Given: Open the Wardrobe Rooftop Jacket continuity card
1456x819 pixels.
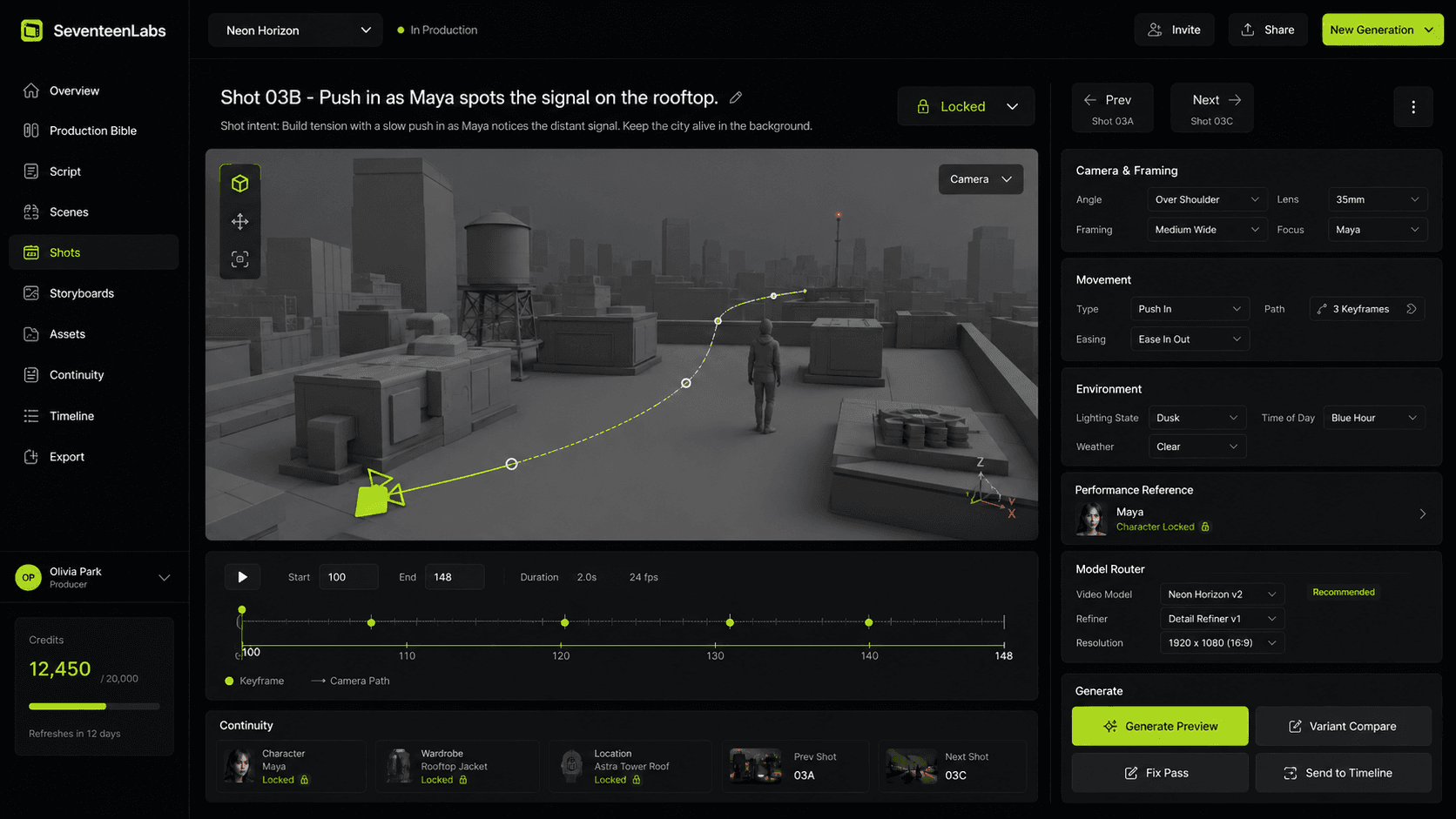Looking at the screenshot, I should (x=456, y=766).
